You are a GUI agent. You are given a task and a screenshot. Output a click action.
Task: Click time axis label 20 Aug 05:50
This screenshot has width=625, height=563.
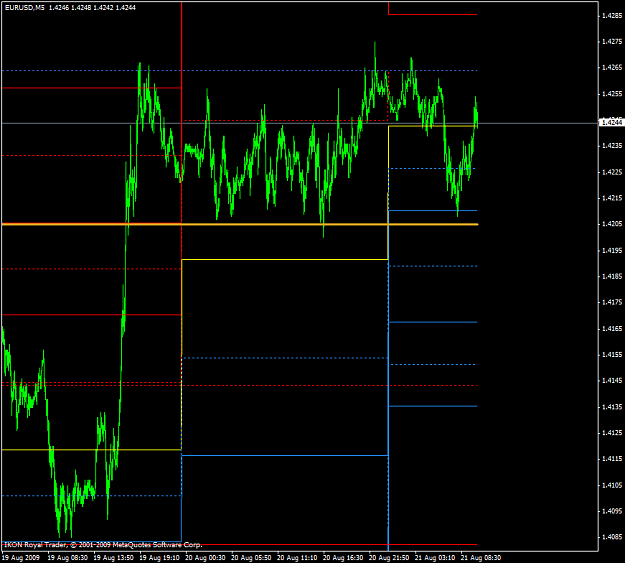point(252,557)
